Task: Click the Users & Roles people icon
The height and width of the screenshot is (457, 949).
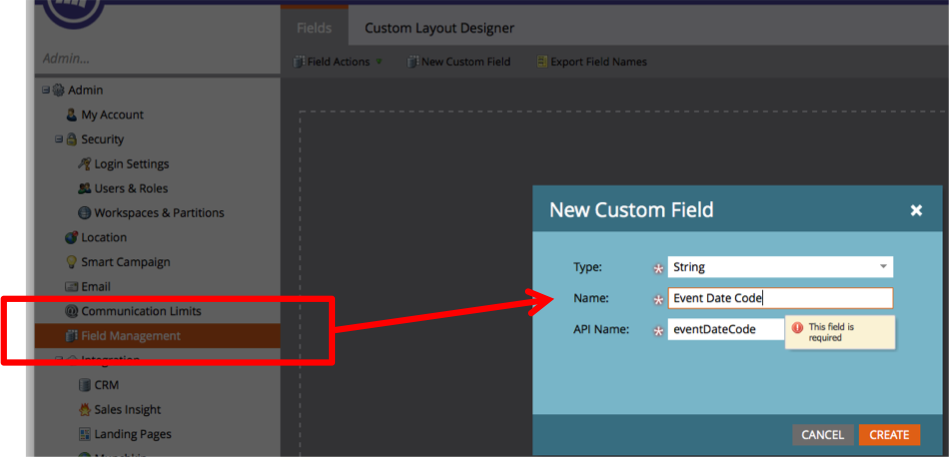Action: pos(85,188)
